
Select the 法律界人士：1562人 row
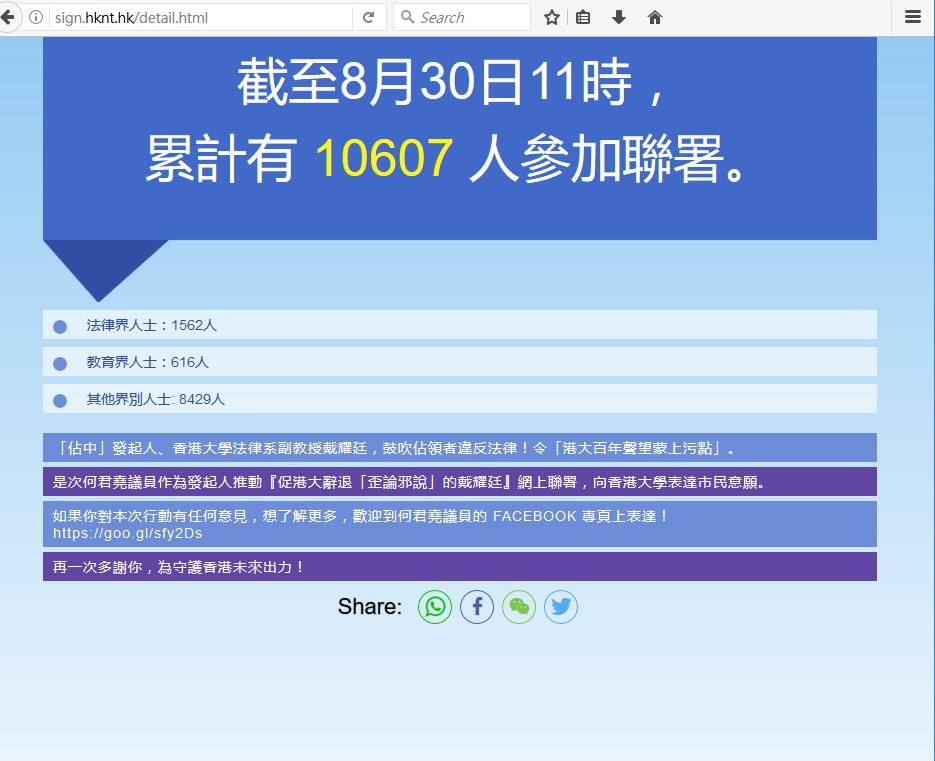460,325
